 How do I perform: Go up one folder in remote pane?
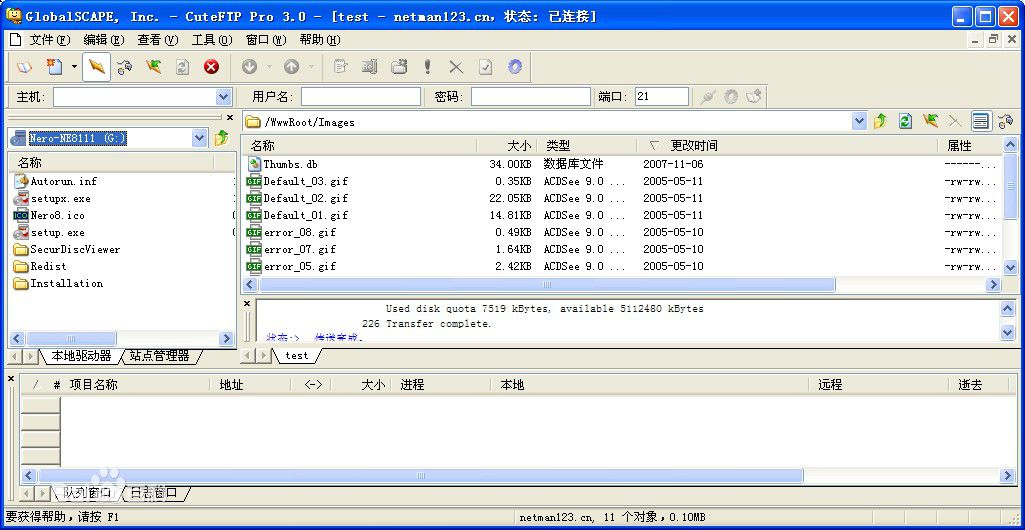click(x=880, y=121)
